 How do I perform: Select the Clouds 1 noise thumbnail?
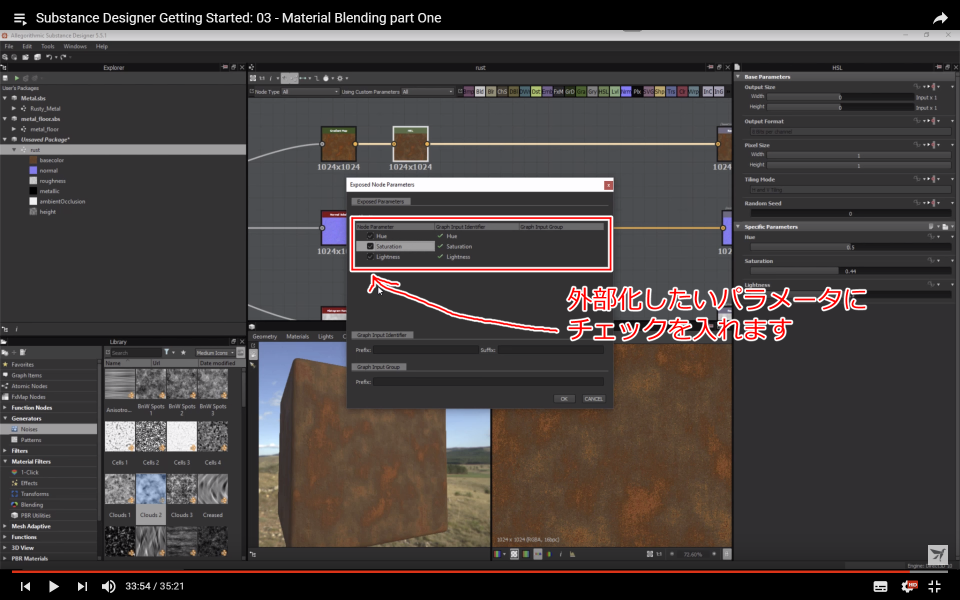point(120,489)
